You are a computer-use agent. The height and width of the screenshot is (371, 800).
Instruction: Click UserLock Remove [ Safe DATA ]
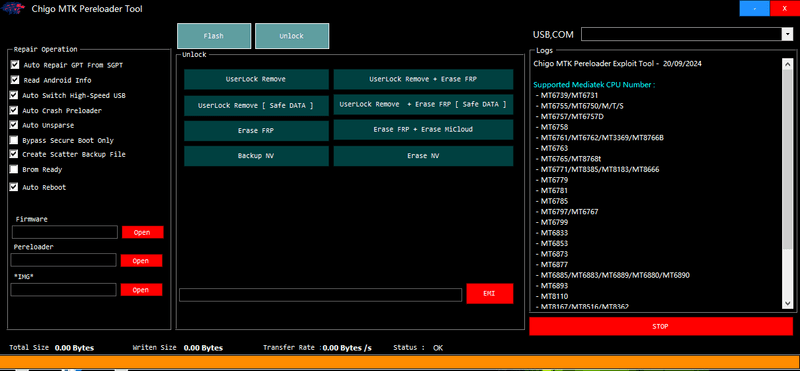(x=256, y=106)
